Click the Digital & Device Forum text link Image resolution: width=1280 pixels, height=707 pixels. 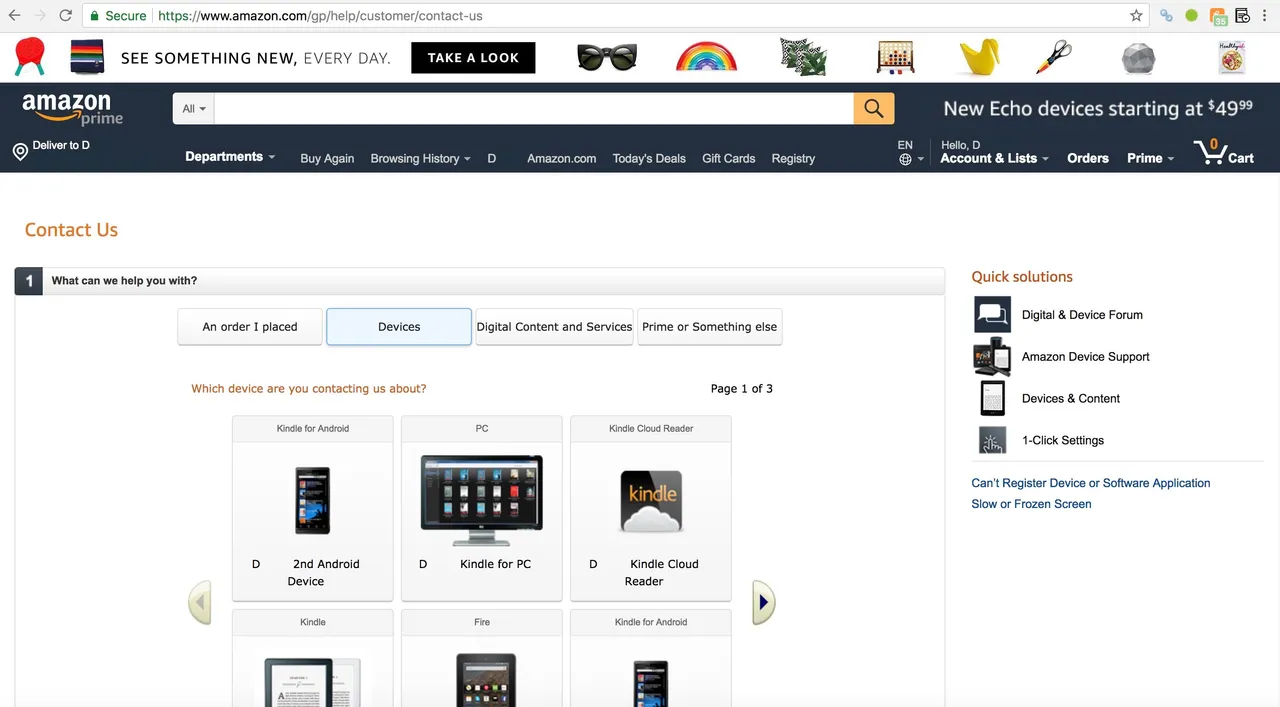pyautogui.click(x=1082, y=315)
